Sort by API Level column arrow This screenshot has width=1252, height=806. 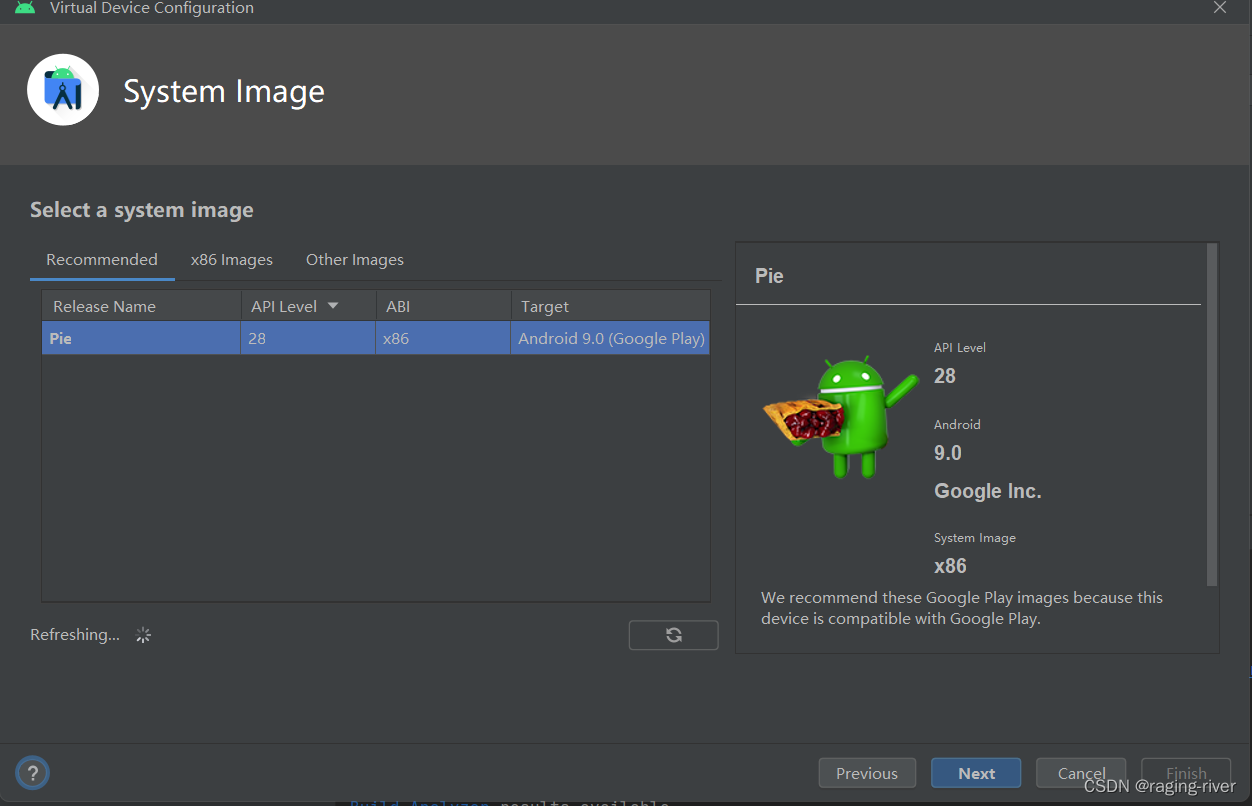tap(333, 306)
